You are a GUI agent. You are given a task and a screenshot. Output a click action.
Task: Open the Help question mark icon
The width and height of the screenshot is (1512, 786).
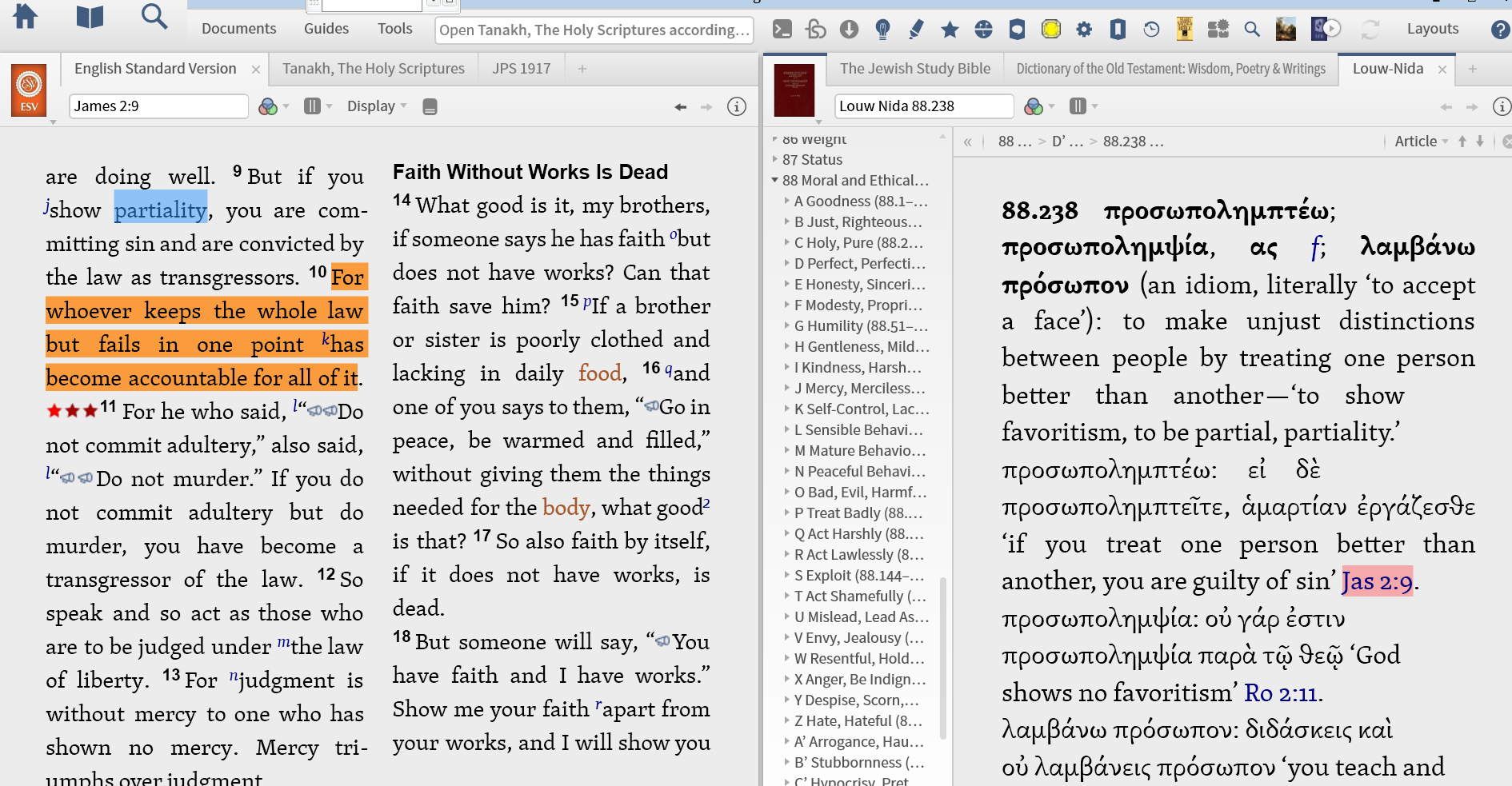[x=1500, y=30]
